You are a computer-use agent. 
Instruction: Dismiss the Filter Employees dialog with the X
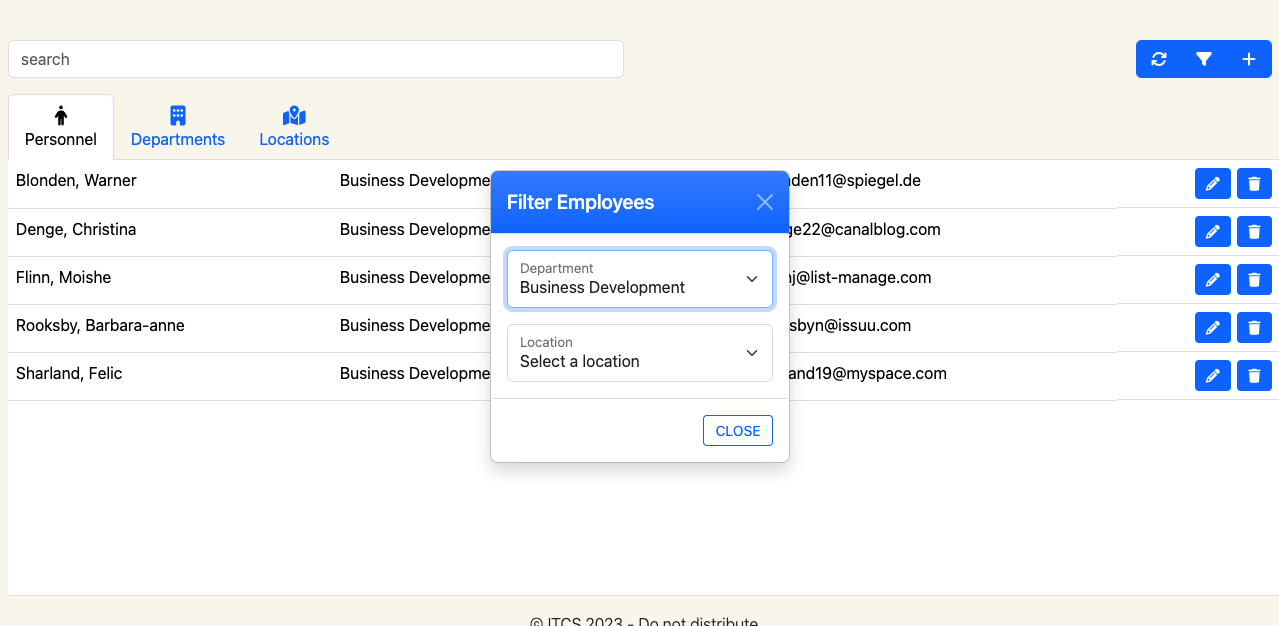pos(764,201)
